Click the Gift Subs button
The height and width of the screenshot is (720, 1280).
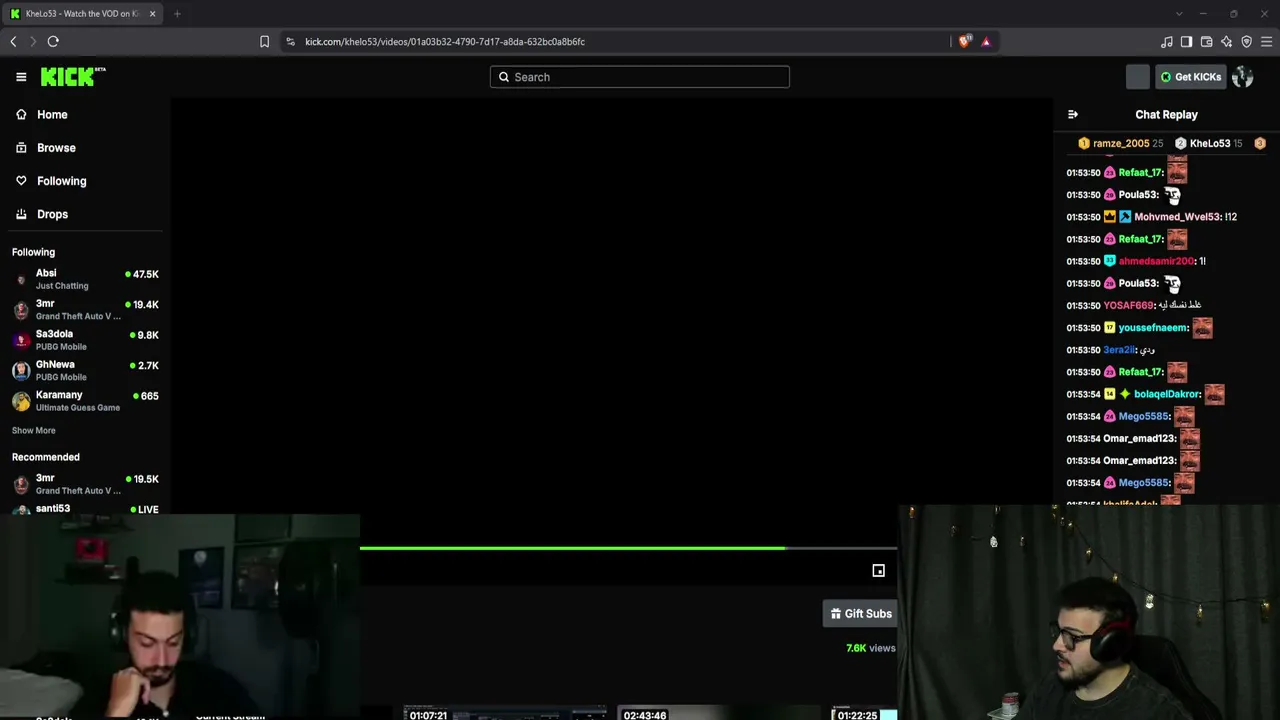(x=860, y=614)
